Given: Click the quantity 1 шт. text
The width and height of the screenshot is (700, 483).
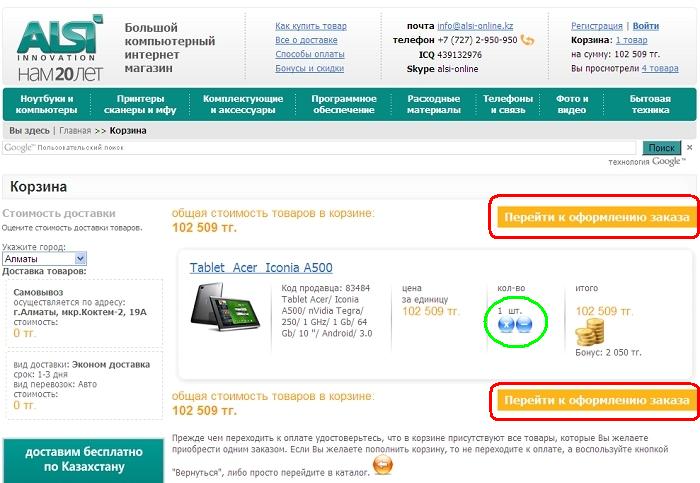Looking at the screenshot, I should click(x=509, y=311).
